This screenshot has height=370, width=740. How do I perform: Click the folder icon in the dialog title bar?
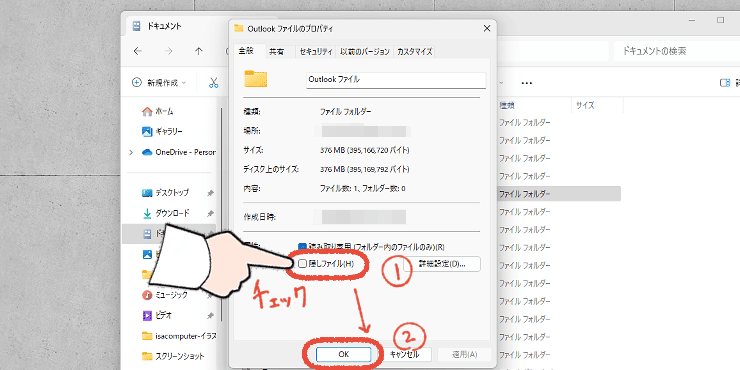coord(238,28)
